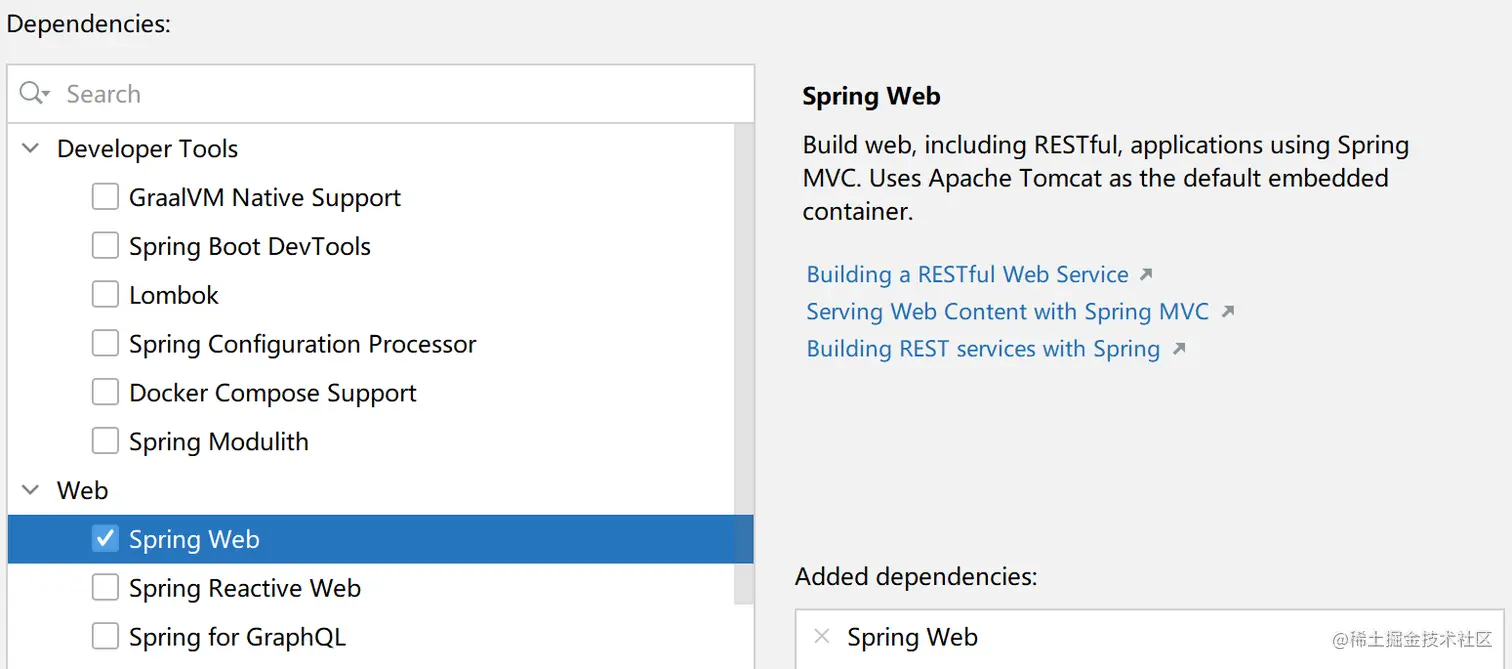Image resolution: width=1512 pixels, height=669 pixels.
Task: Collapse the Developer Tools group
Action: (x=31, y=149)
